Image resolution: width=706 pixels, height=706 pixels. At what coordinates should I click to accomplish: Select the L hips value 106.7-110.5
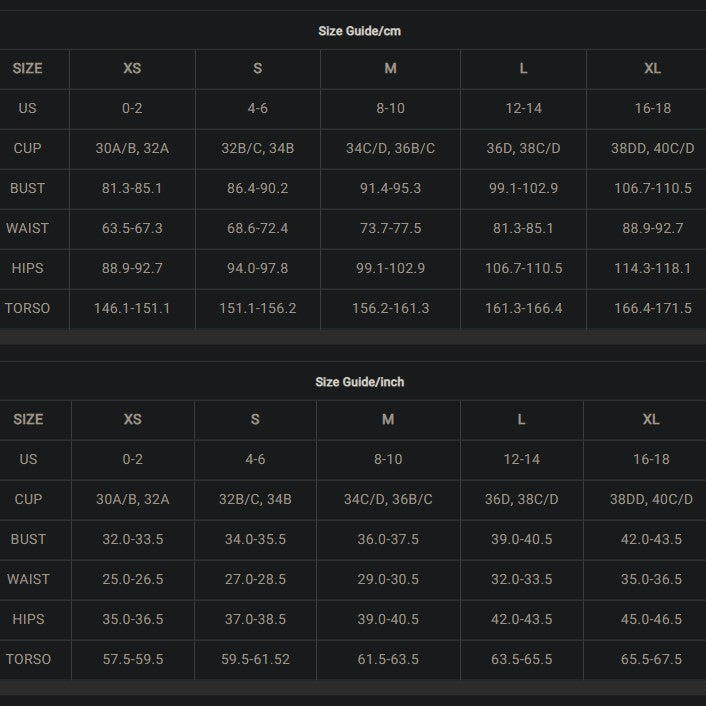tap(523, 268)
